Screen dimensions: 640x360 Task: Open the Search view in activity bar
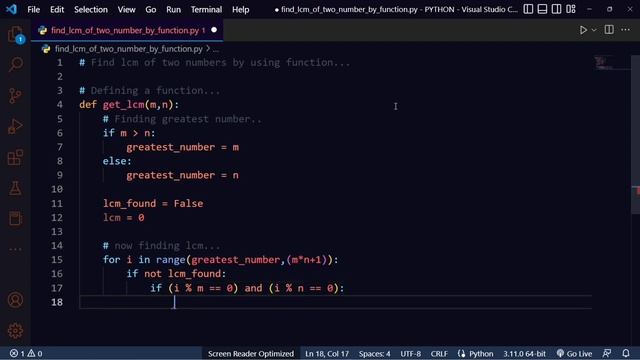16,64
